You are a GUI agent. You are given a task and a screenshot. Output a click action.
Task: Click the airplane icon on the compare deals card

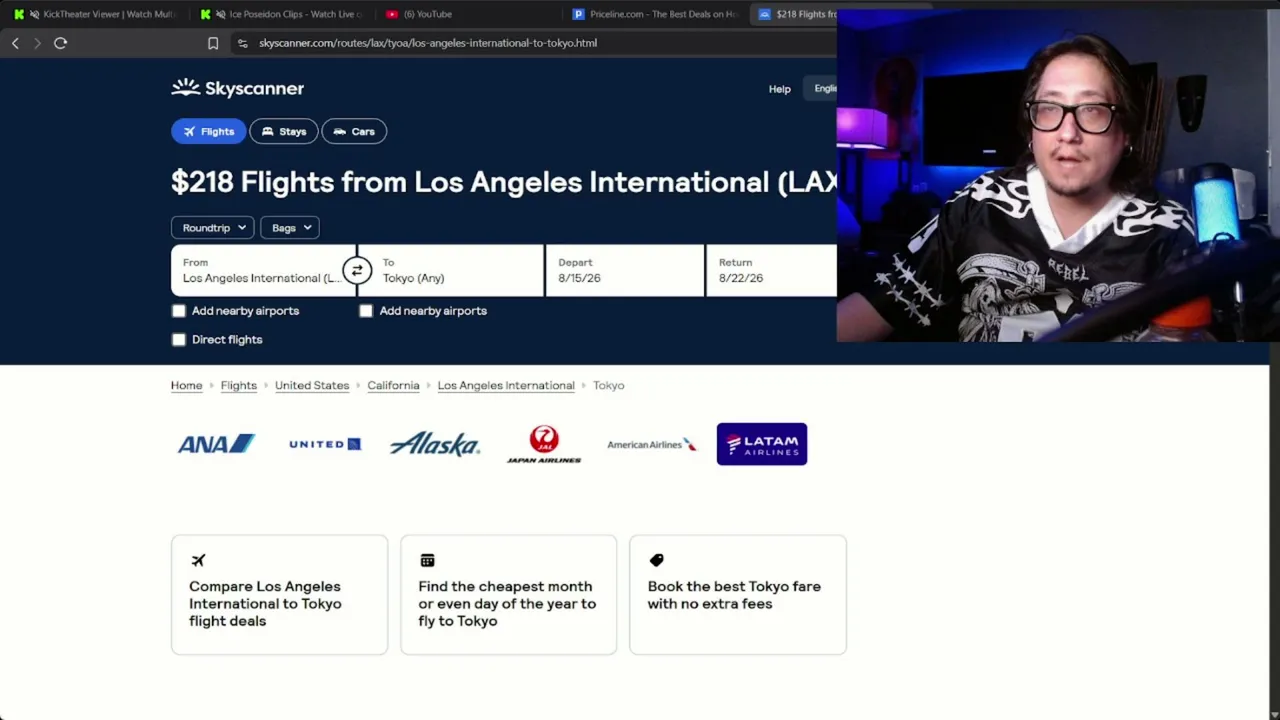198,560
